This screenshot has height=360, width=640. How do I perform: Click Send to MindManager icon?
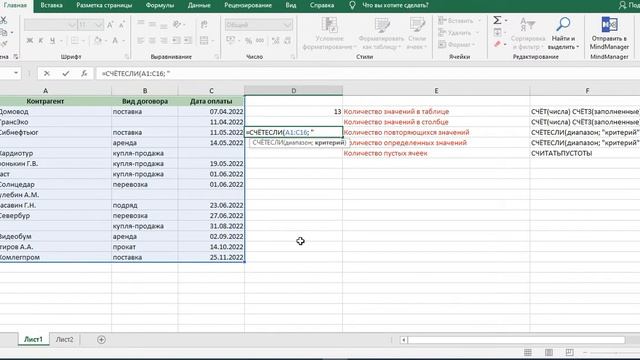tap(609, 24)
